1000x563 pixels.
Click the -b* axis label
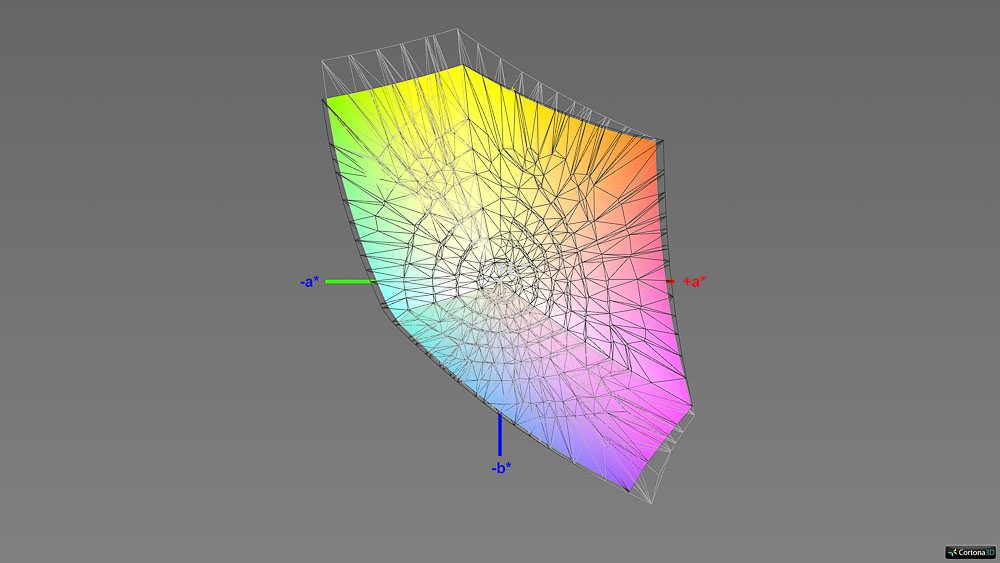(501, 468)
